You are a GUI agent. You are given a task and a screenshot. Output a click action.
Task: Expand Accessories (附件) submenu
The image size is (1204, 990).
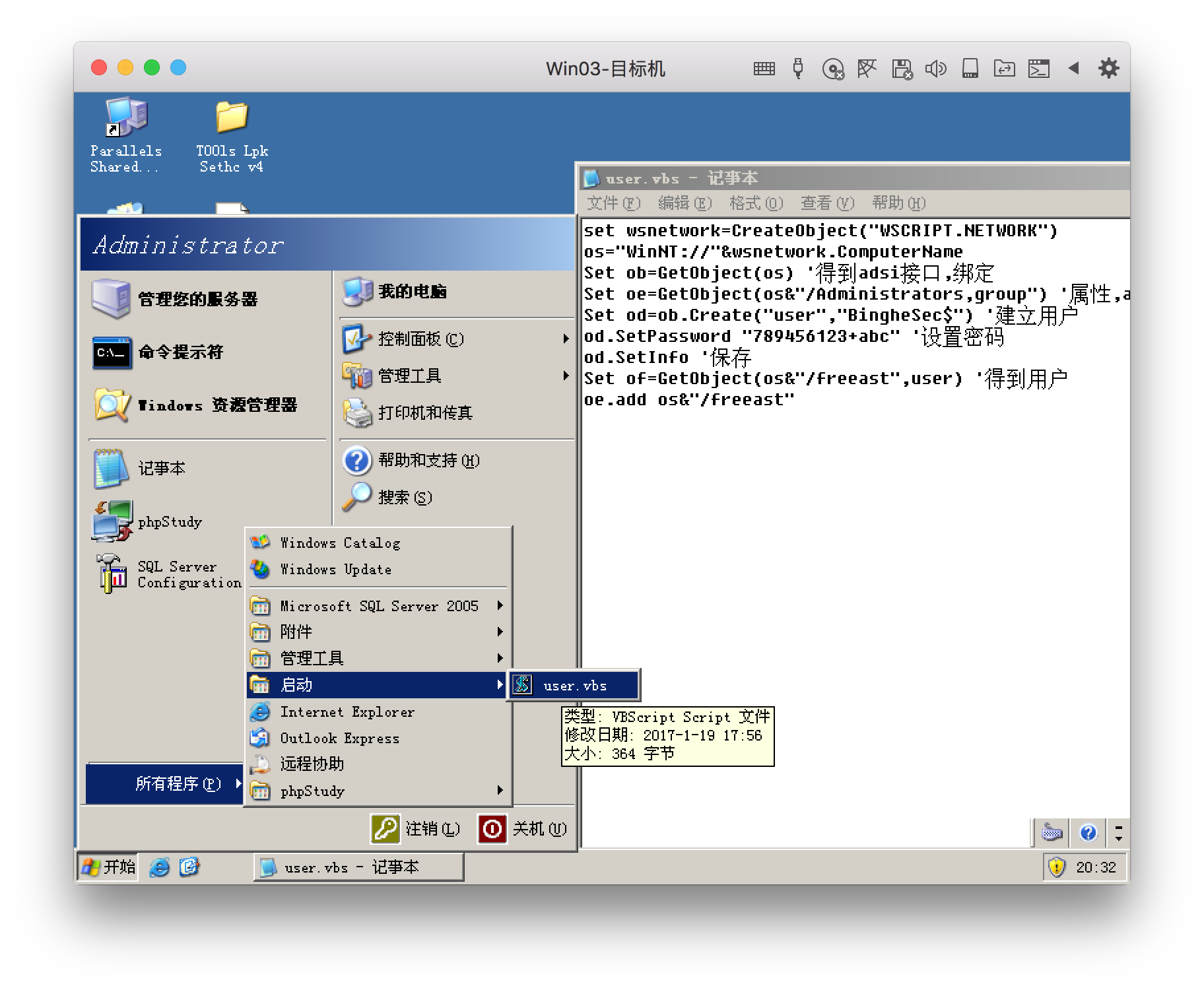(x=378, y=632)
